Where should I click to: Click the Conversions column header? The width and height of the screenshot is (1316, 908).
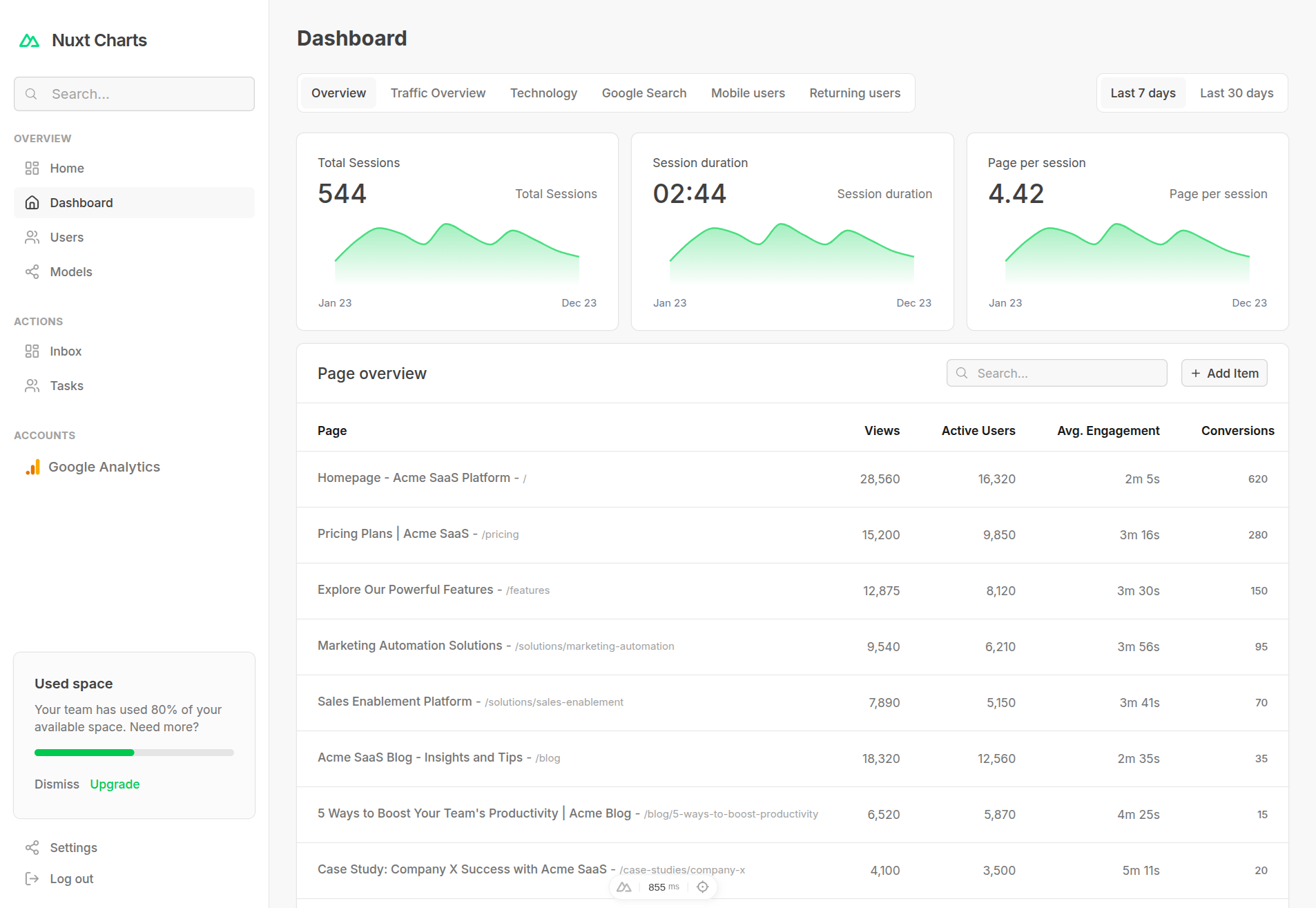pos(1237,431)
